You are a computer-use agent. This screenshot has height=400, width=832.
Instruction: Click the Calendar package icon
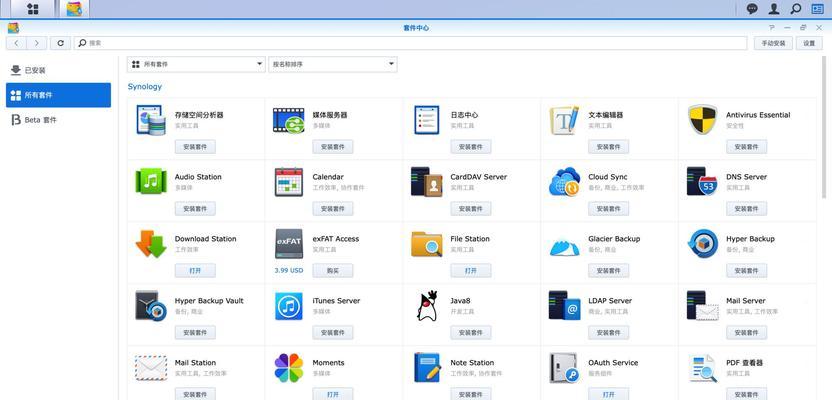tap(289, 181)
